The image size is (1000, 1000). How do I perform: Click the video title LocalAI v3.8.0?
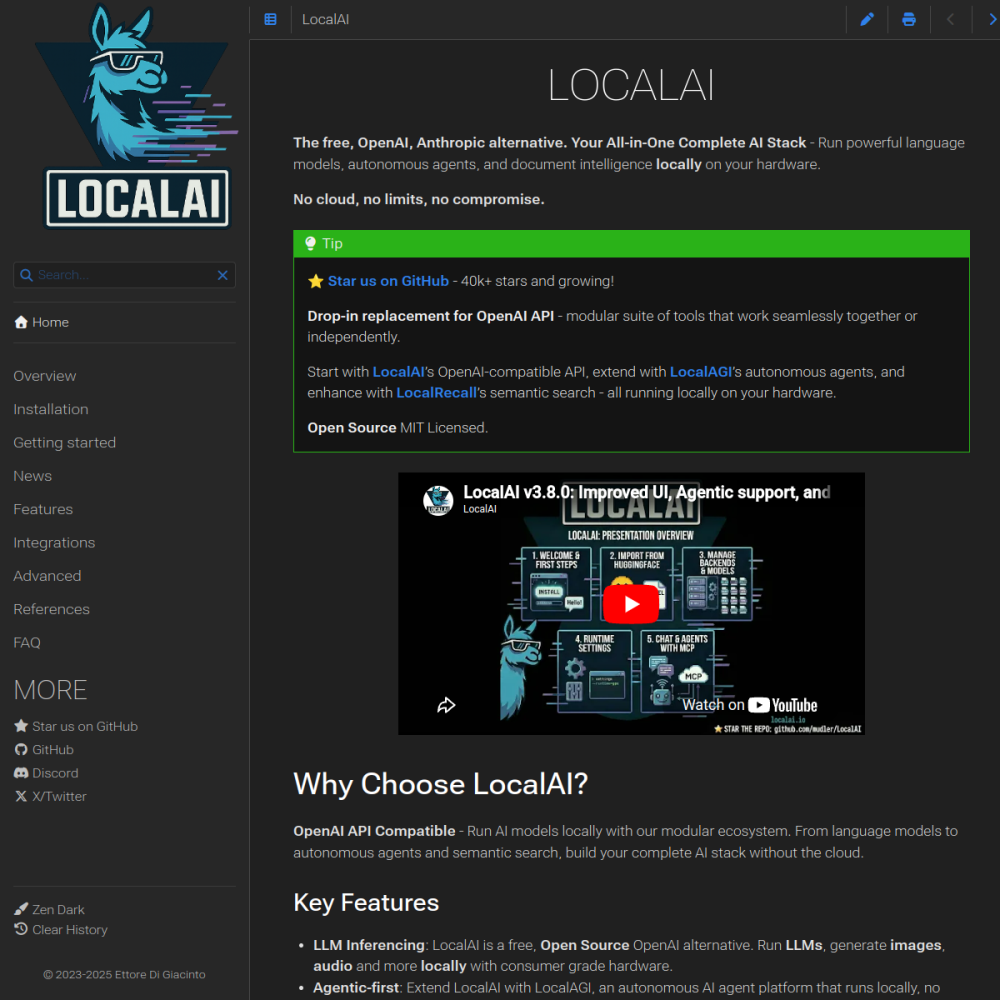click(x=646, y=492)
